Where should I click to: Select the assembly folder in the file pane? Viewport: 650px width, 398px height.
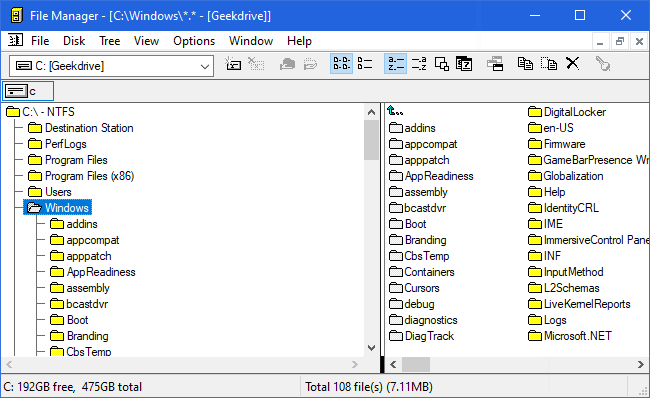[418, 192]
